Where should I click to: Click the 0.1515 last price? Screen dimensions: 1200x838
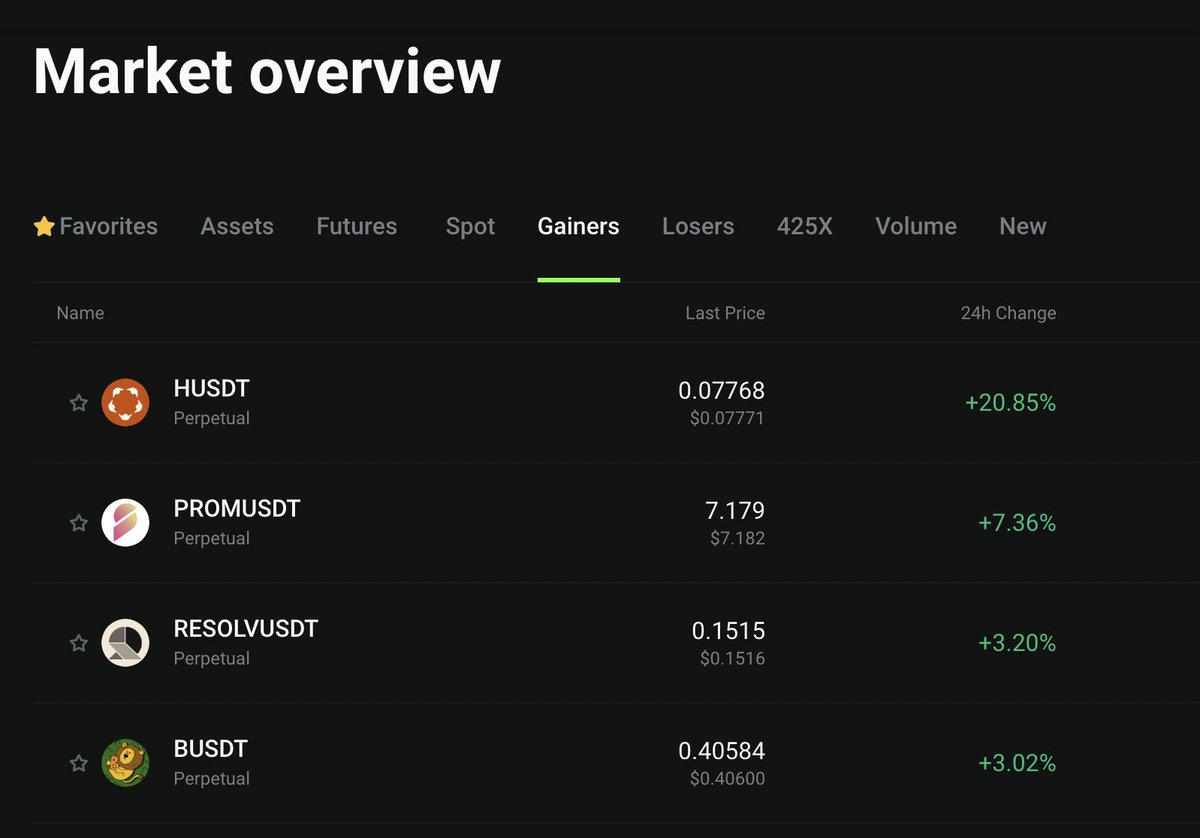tap(728, 630)
